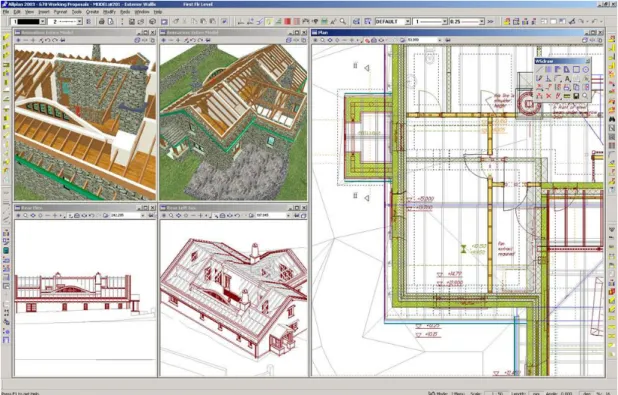The width and height of the screenshot is (618, 395).
Task: Open the pen thickness dropdown showing 1
Action: (430, 22)
